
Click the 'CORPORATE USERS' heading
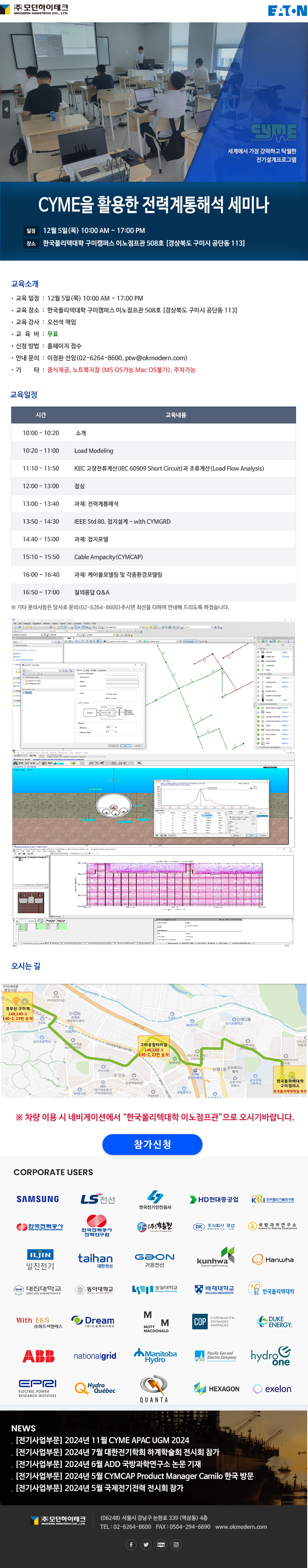point(54,1172)
